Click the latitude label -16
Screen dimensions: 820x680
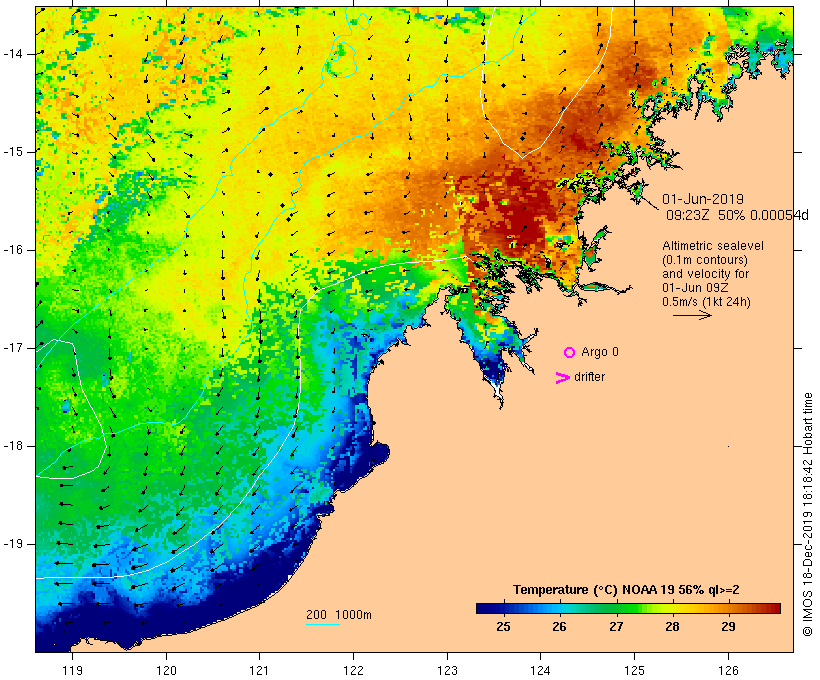coord(13,250)
